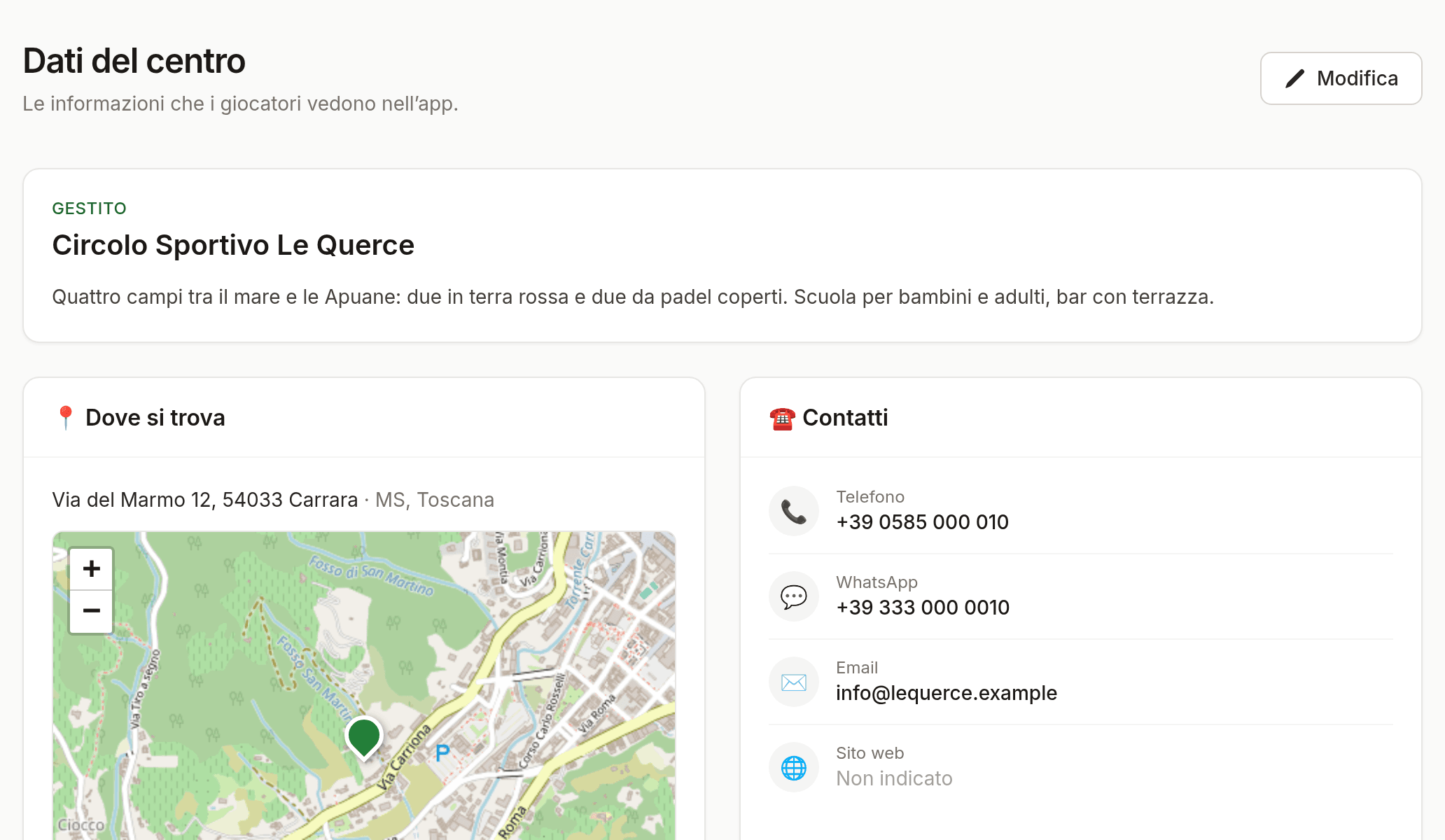
Task: Click the blue parking P symbol
Action: 442,753
